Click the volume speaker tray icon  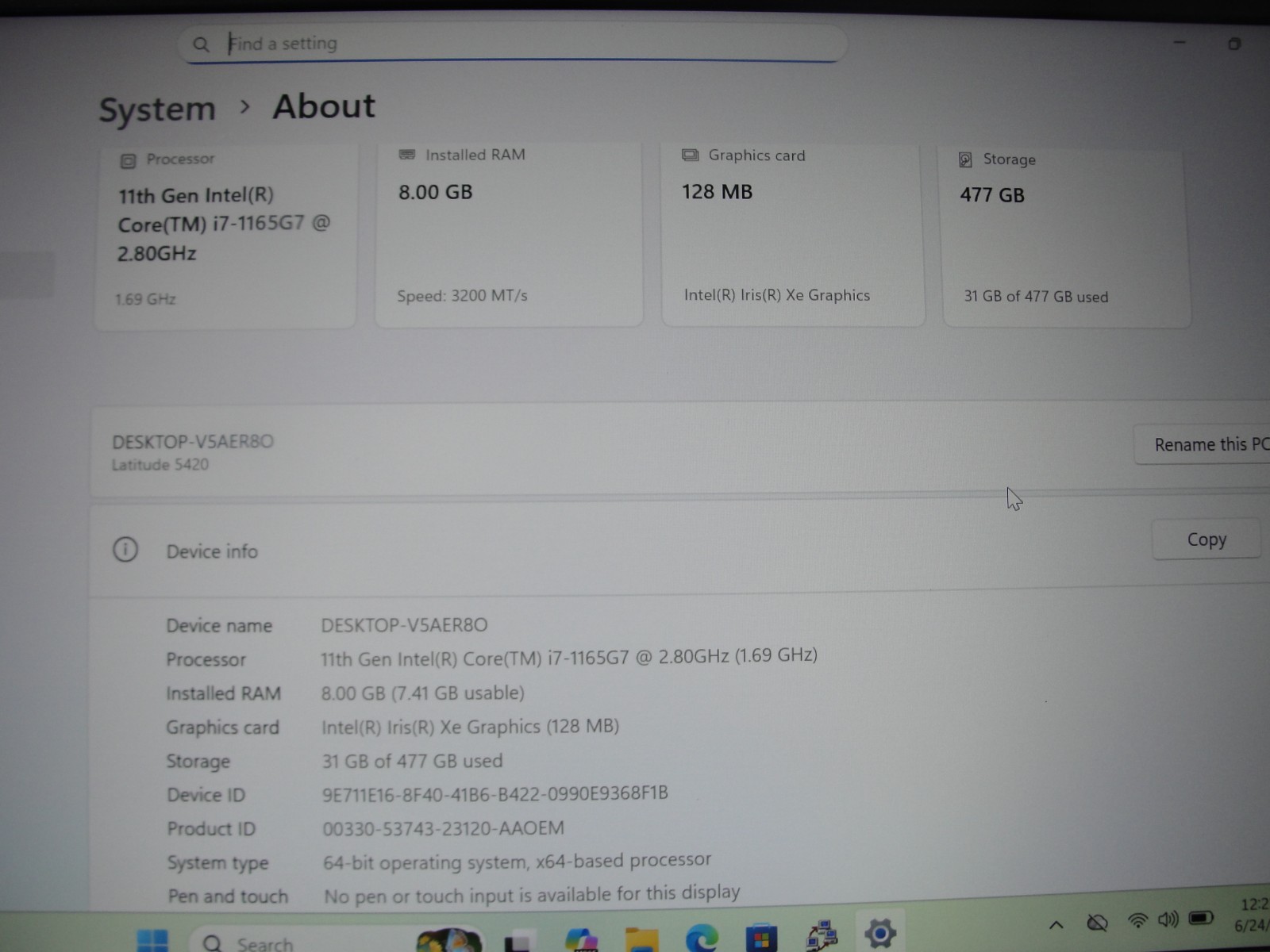tap(1168, 919)
